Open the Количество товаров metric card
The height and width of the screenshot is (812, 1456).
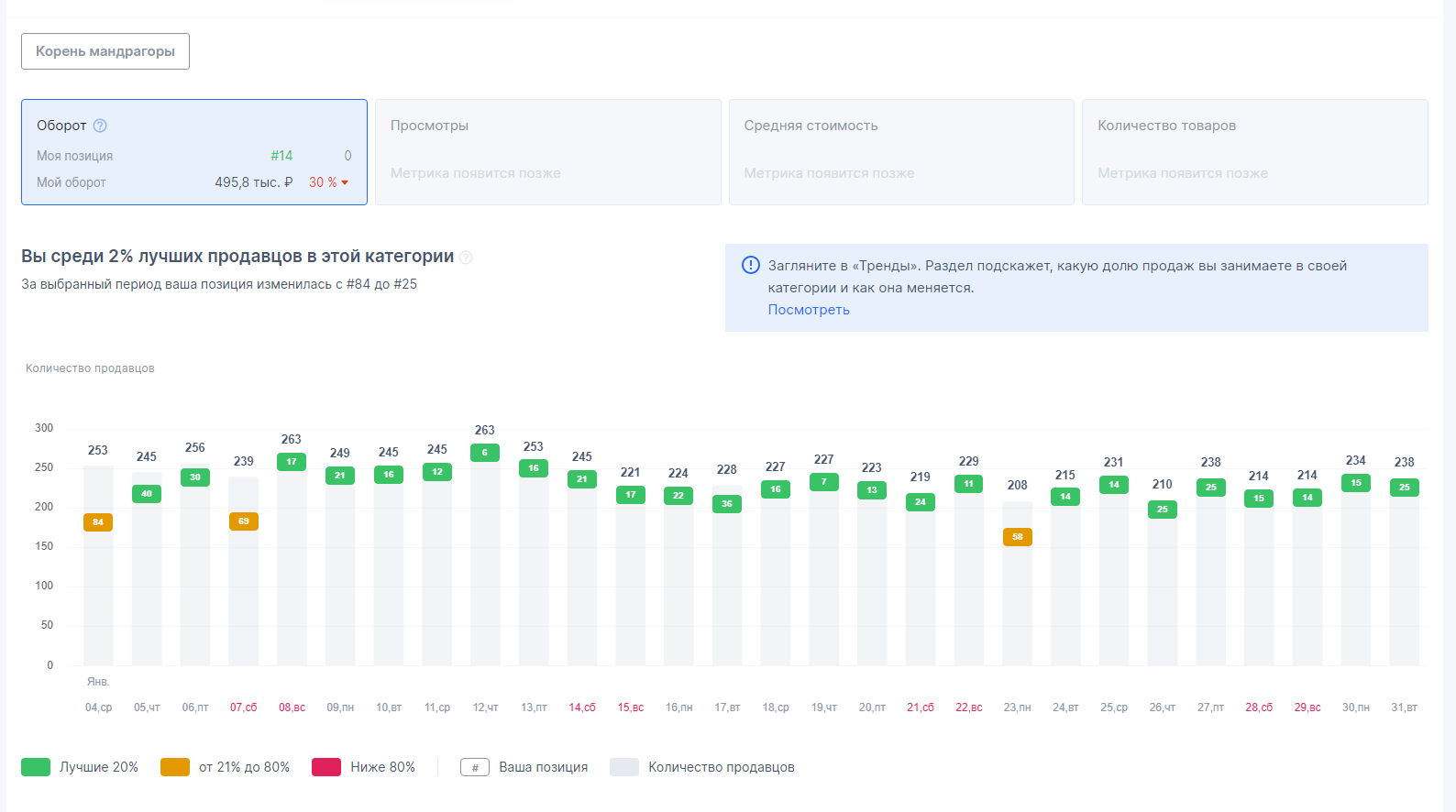1254,152
